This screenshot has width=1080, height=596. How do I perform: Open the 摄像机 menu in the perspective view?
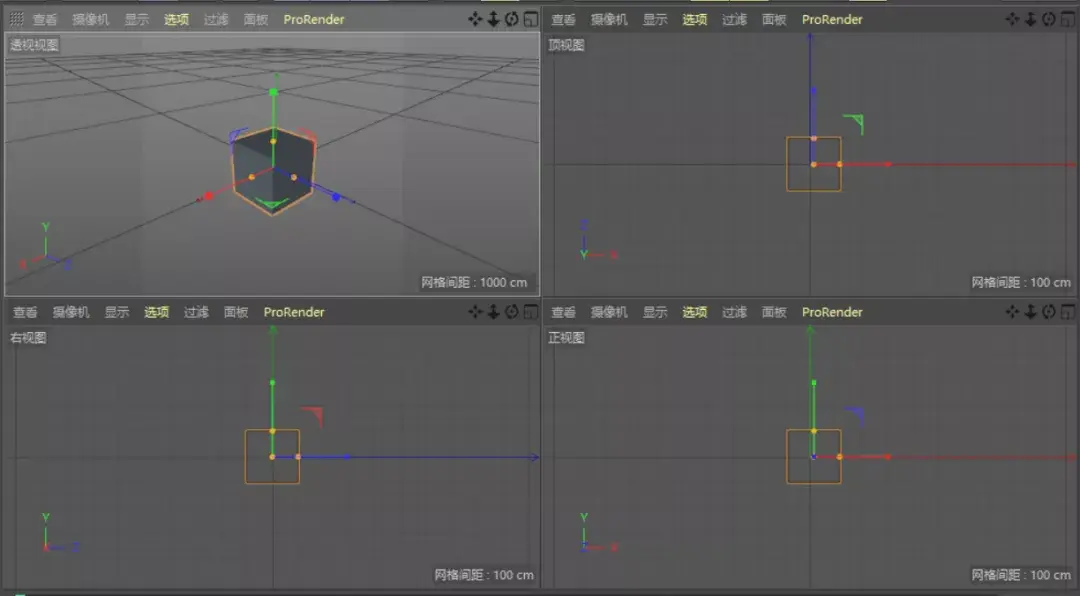91,19
